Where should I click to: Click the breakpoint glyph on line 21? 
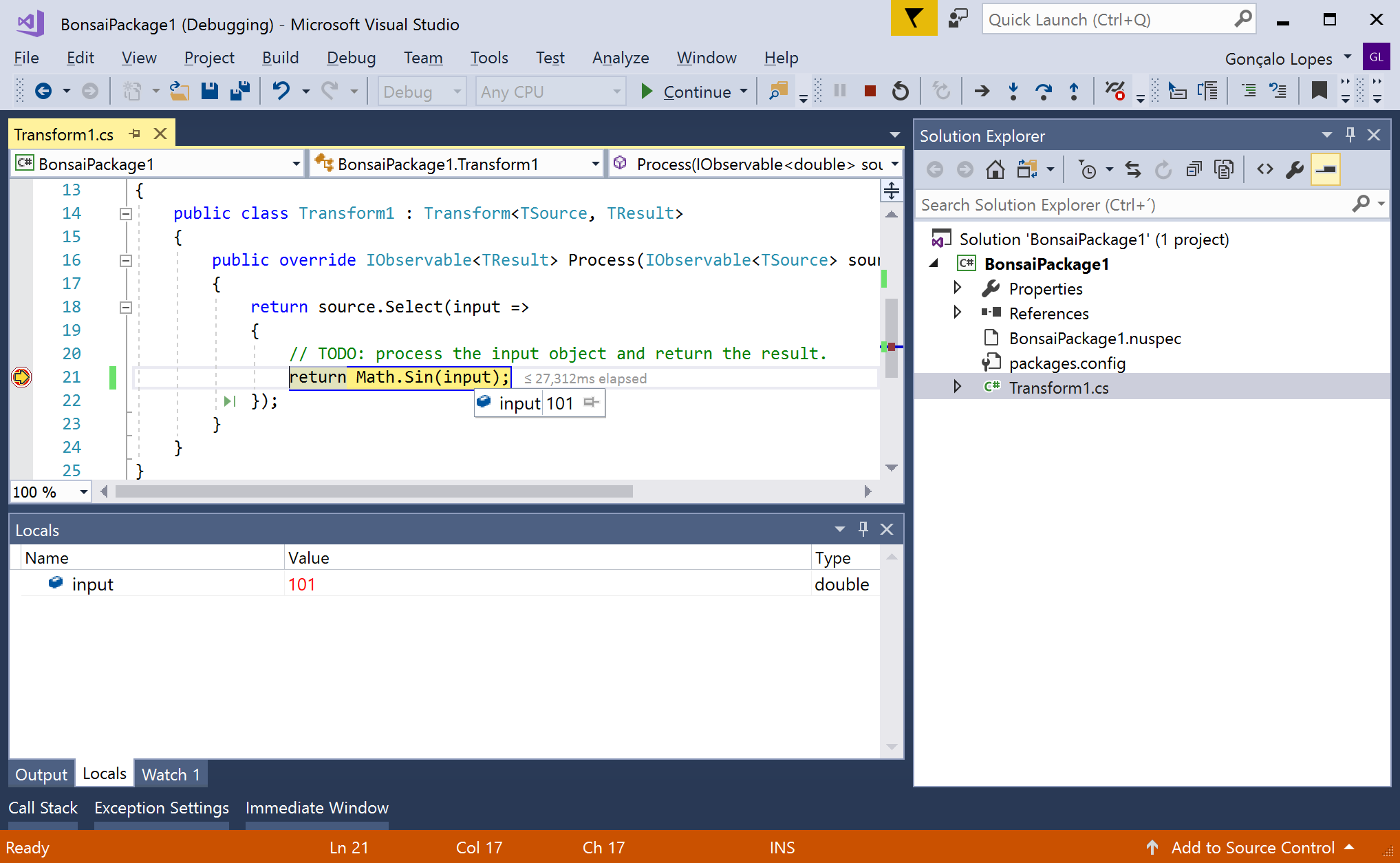[x=21, y=377]
